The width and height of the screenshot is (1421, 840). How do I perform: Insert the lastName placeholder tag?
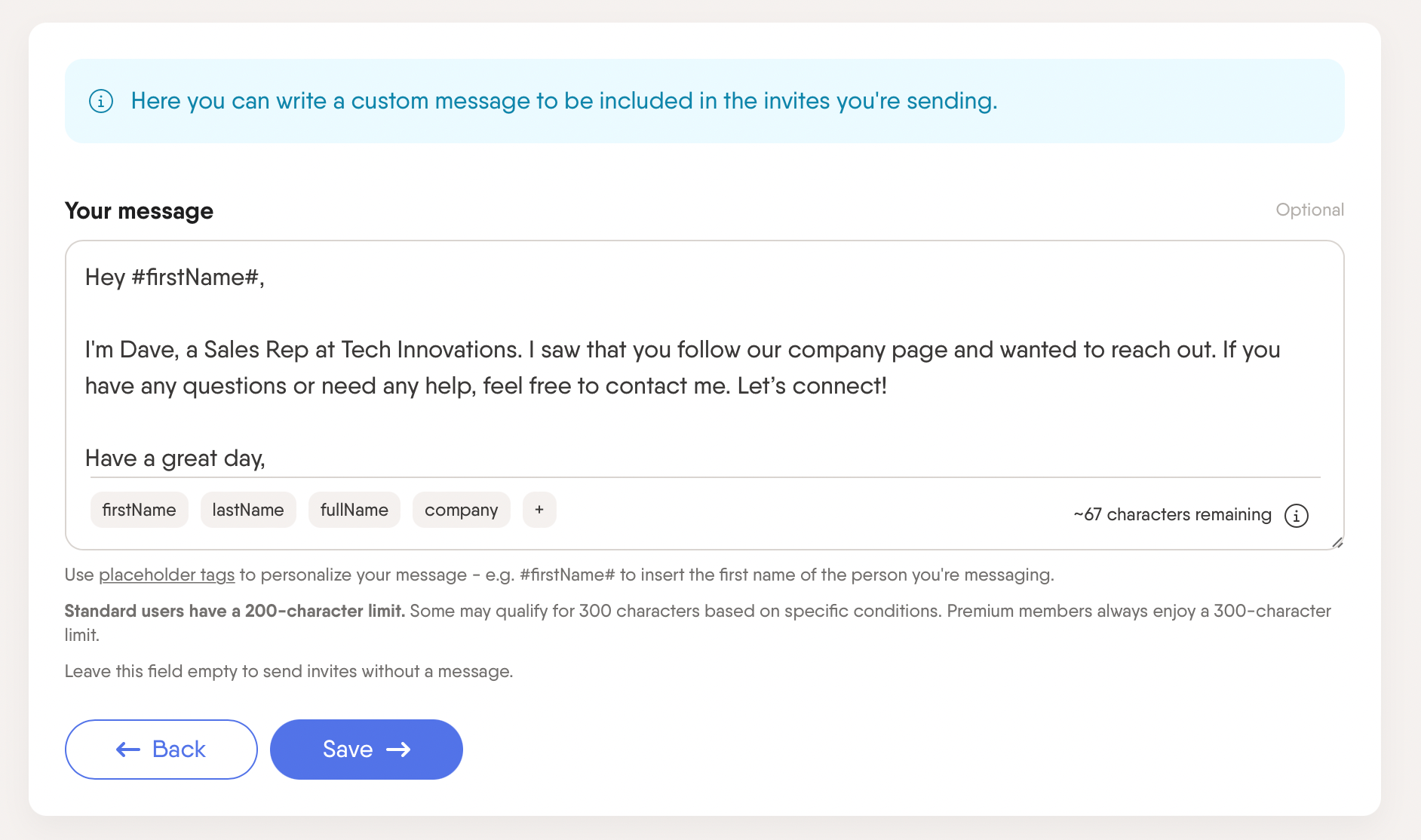248,510
